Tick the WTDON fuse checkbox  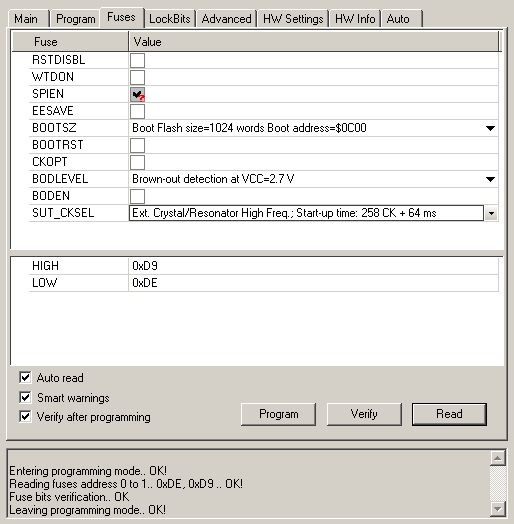click(137, 77)
